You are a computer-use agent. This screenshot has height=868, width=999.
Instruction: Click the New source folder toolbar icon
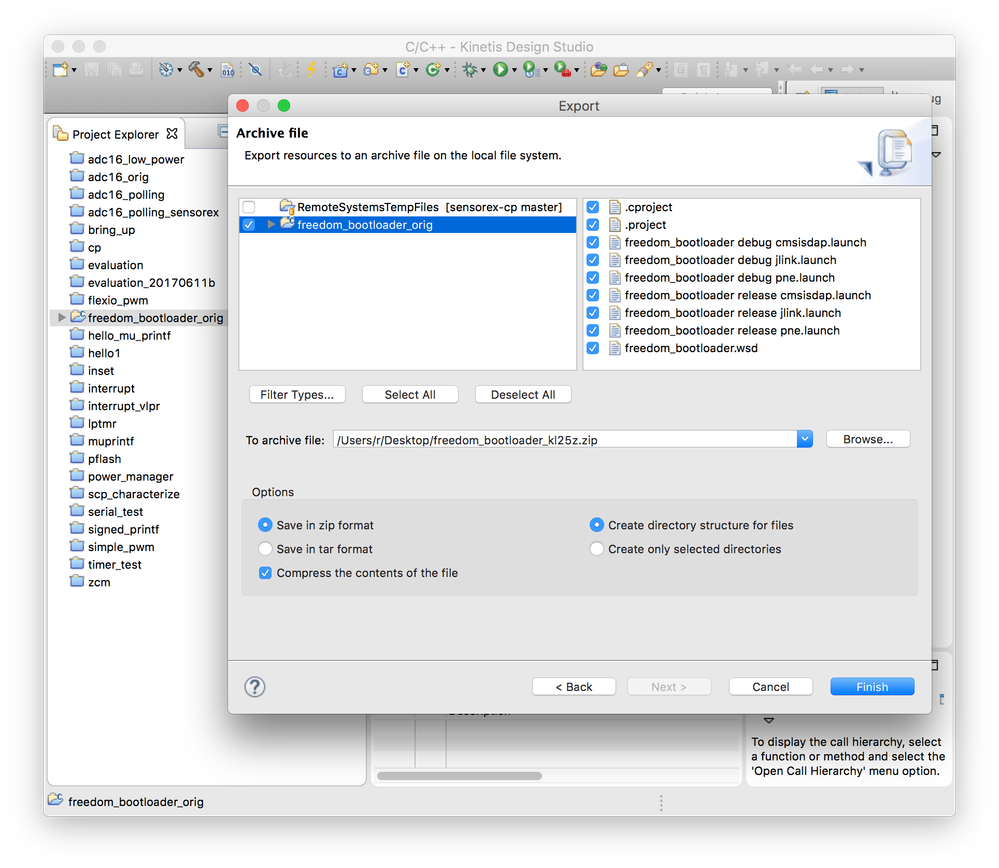(371, 69)
